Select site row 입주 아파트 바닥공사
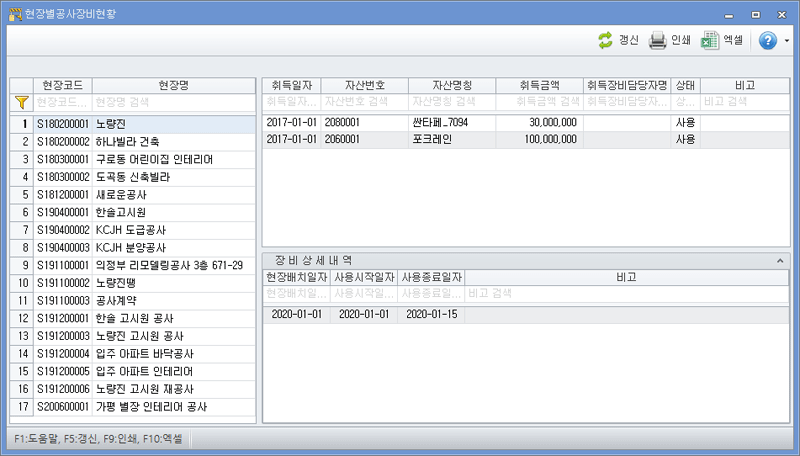The width and height of the screenshot is (800, 456). [x=133, y=354]
